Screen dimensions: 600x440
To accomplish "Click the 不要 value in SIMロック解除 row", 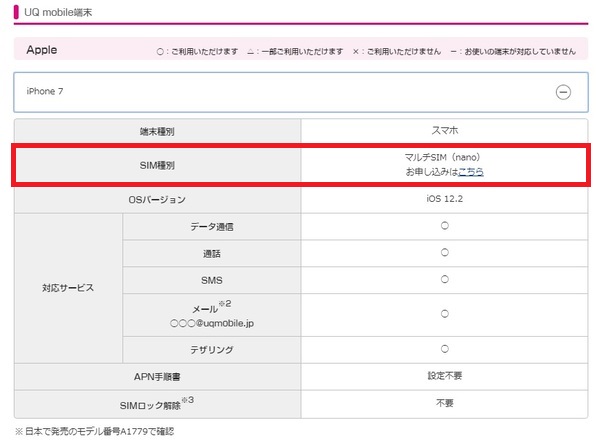I will 444,403.
